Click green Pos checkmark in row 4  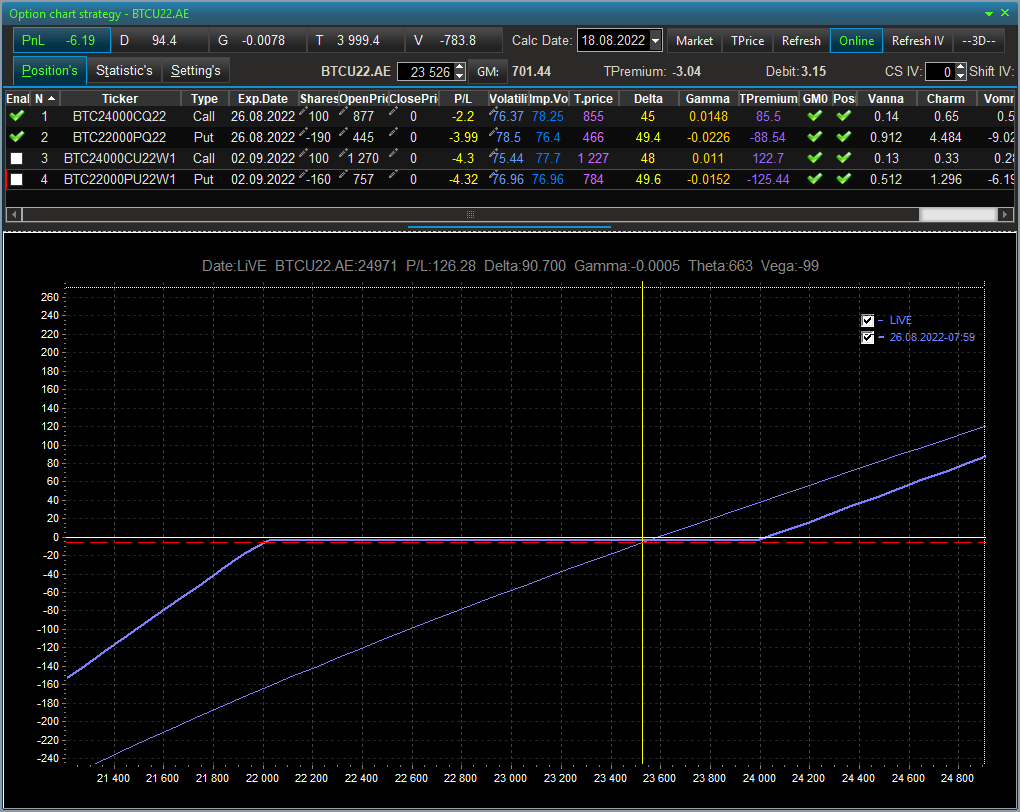844,178
